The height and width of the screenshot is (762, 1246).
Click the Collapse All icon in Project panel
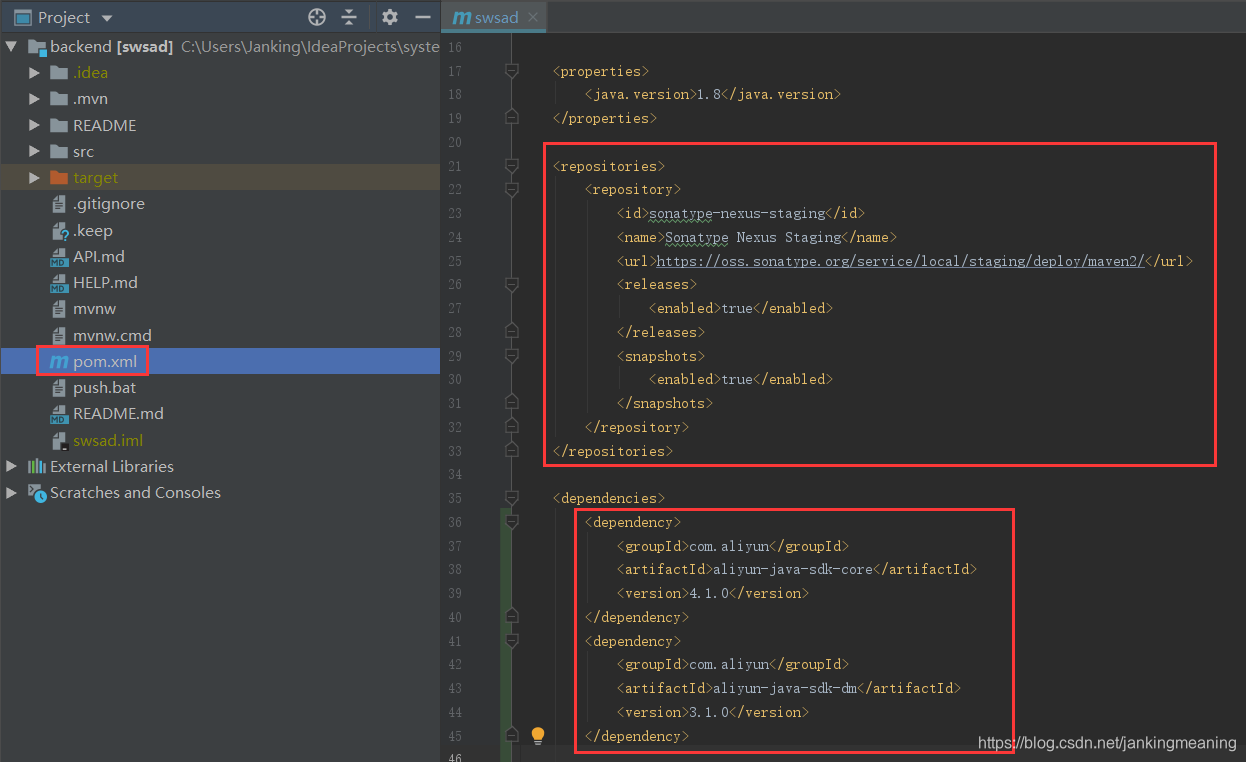(x=349, y=17)
